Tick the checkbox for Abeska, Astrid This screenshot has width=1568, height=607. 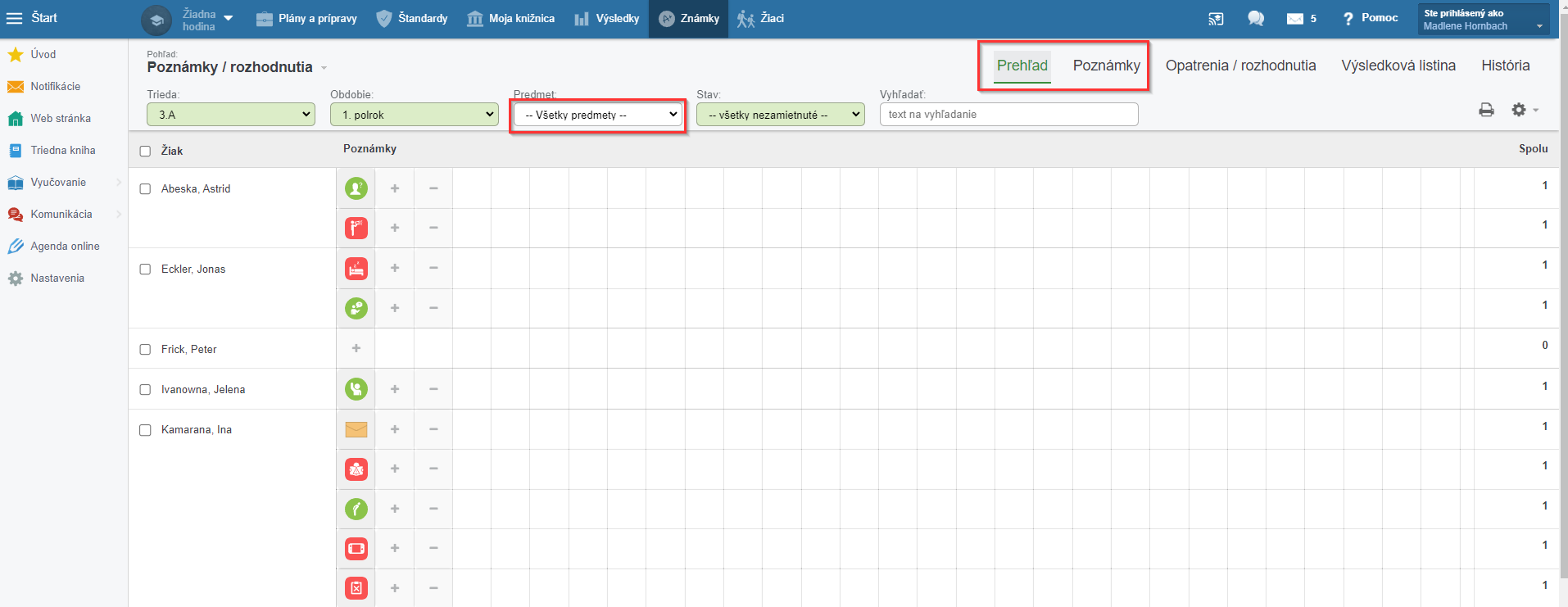(145, 189)
